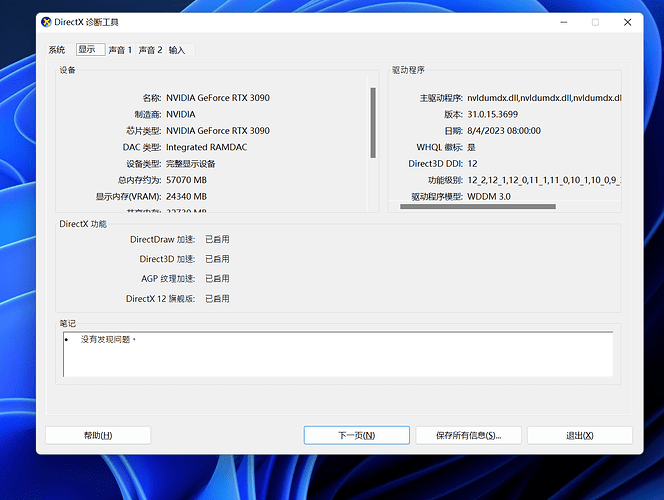Click the 完整显示设备 device type value

coord(191,164)
